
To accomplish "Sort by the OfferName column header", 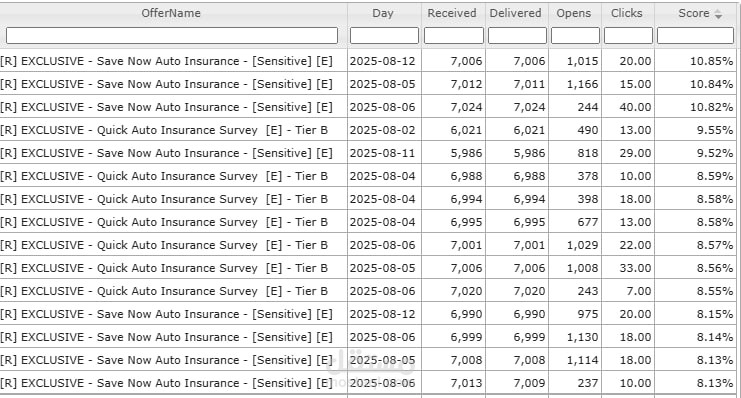I will coord(171,13).
